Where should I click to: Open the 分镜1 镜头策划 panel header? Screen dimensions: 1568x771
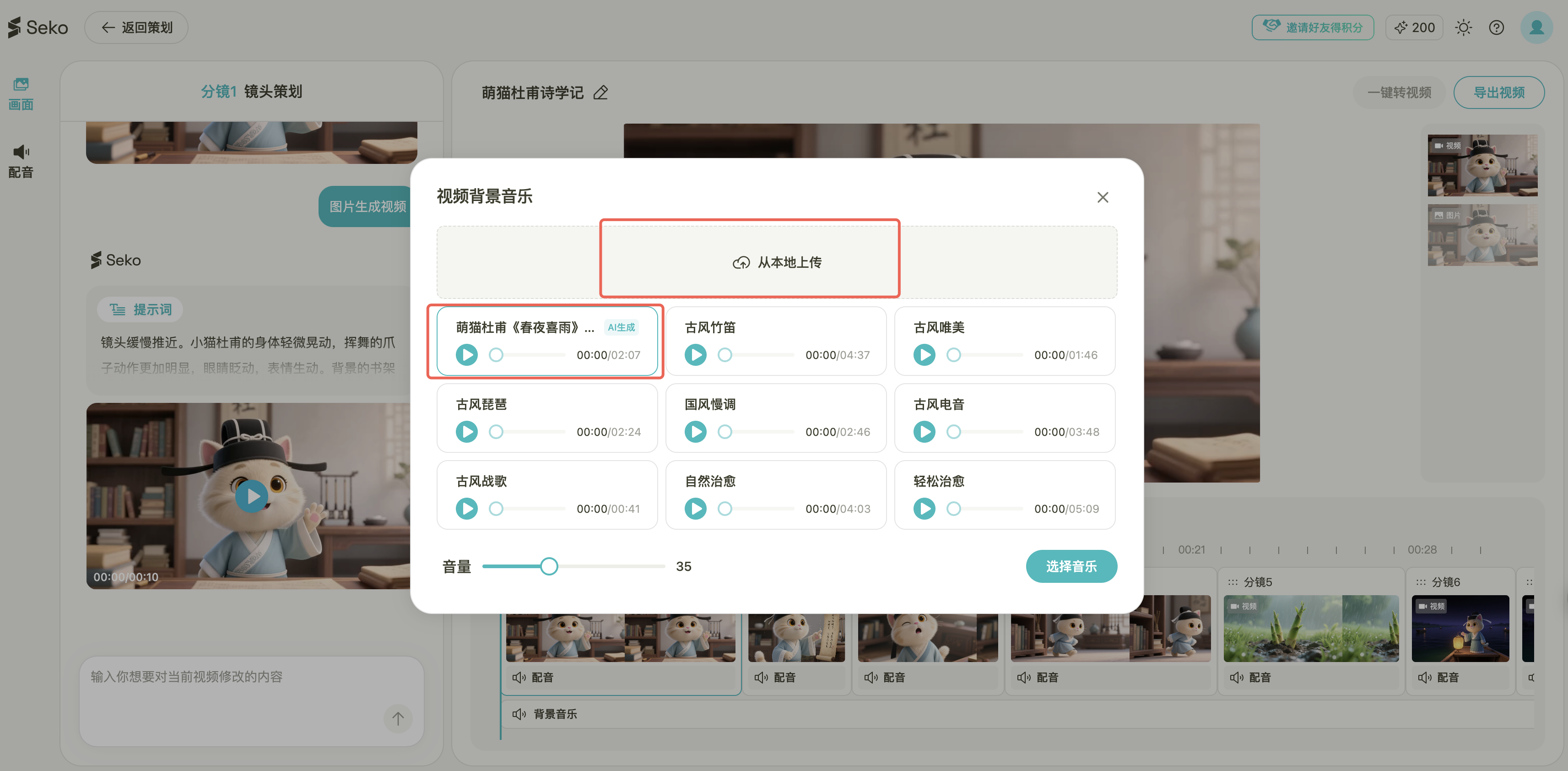click(x=251, y=92)
